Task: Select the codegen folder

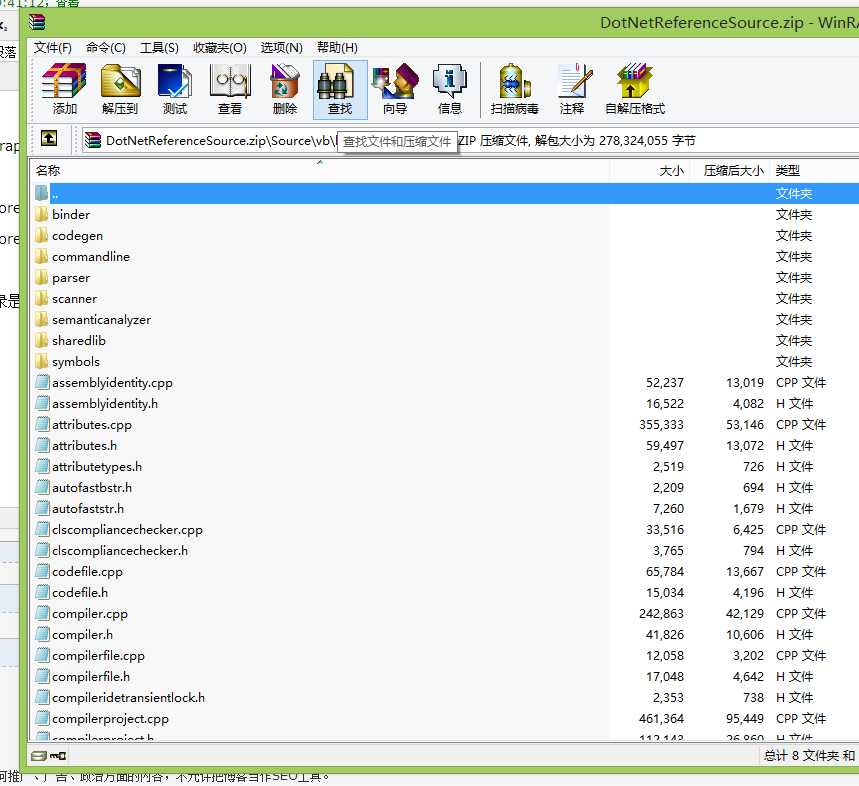Action: (77, 236)
